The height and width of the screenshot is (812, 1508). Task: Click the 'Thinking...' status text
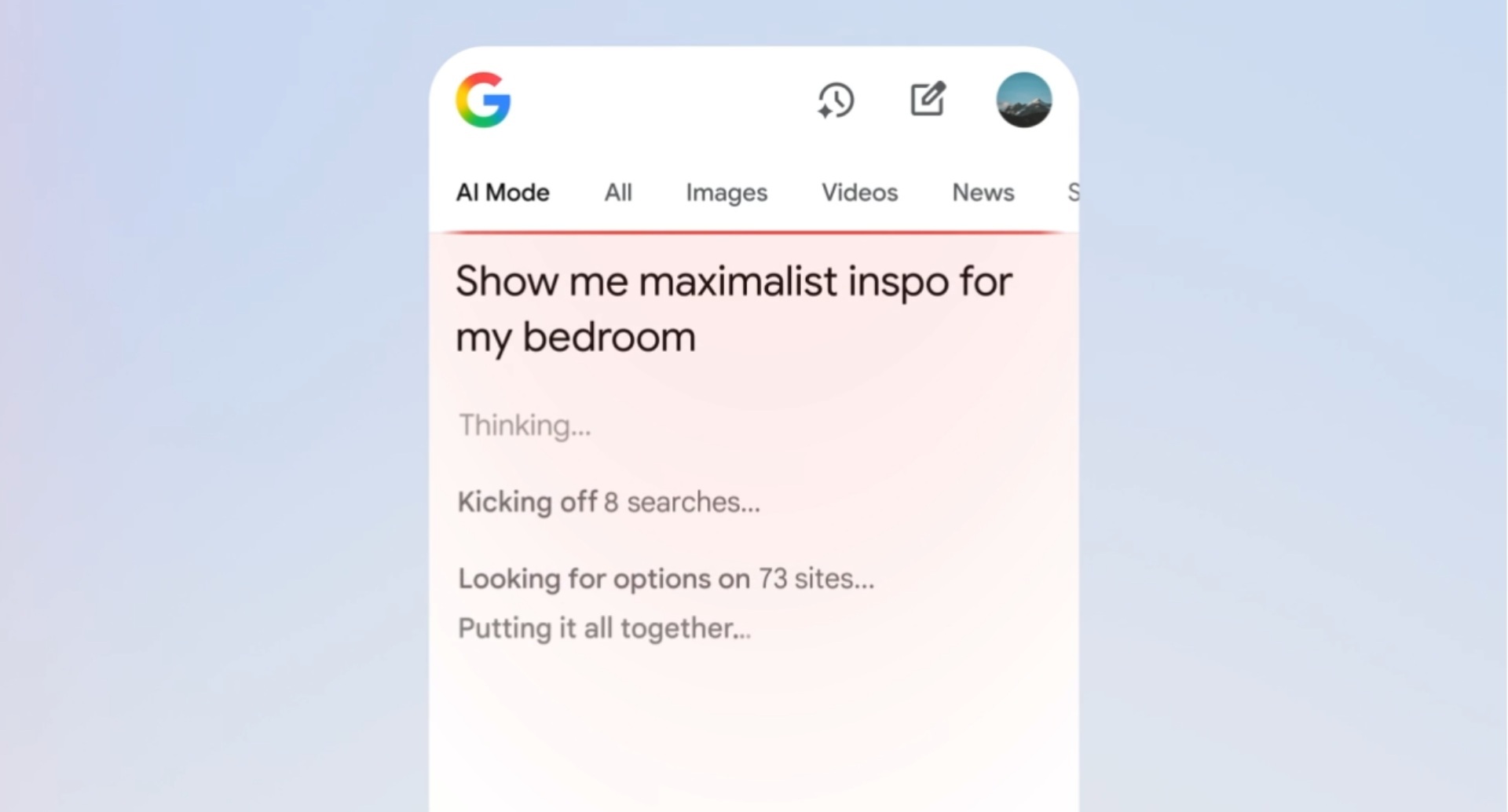tap(525, 426)
